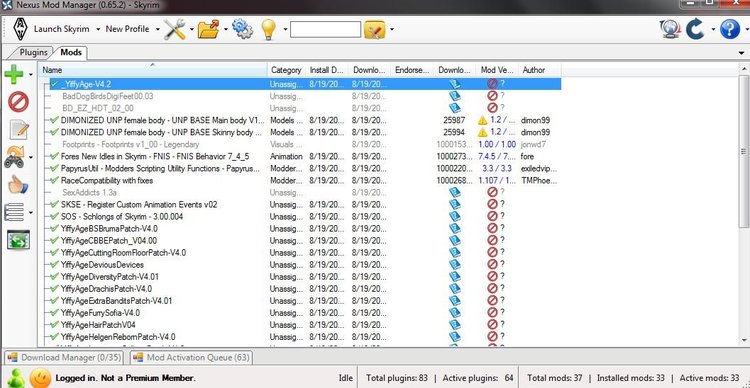Expand the Add Mod dropdown arrow
750x388 pixels.
click(31, 75)
